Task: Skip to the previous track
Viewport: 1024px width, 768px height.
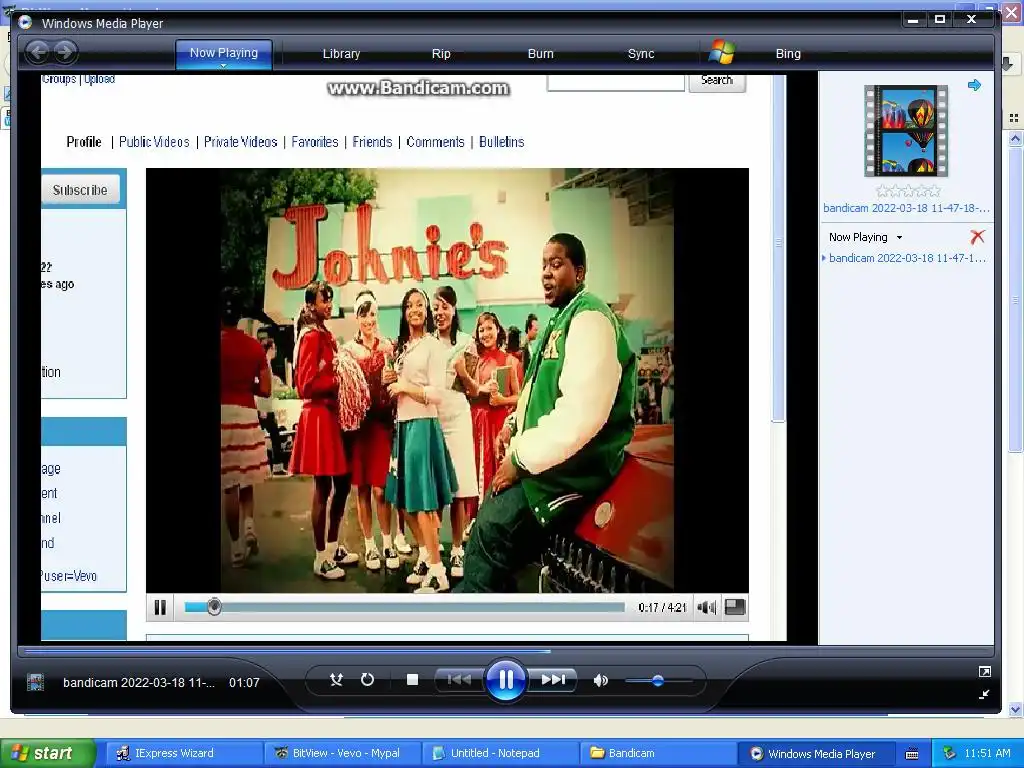Action: point(460,680)
